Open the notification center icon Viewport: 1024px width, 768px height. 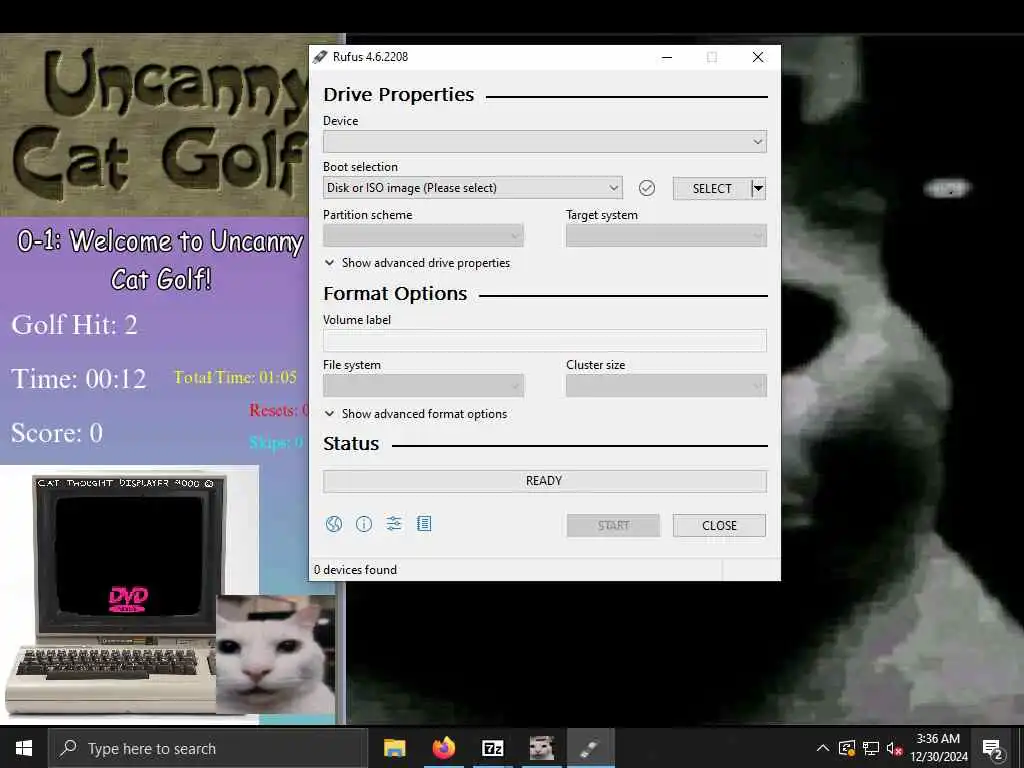coord(993,748)
